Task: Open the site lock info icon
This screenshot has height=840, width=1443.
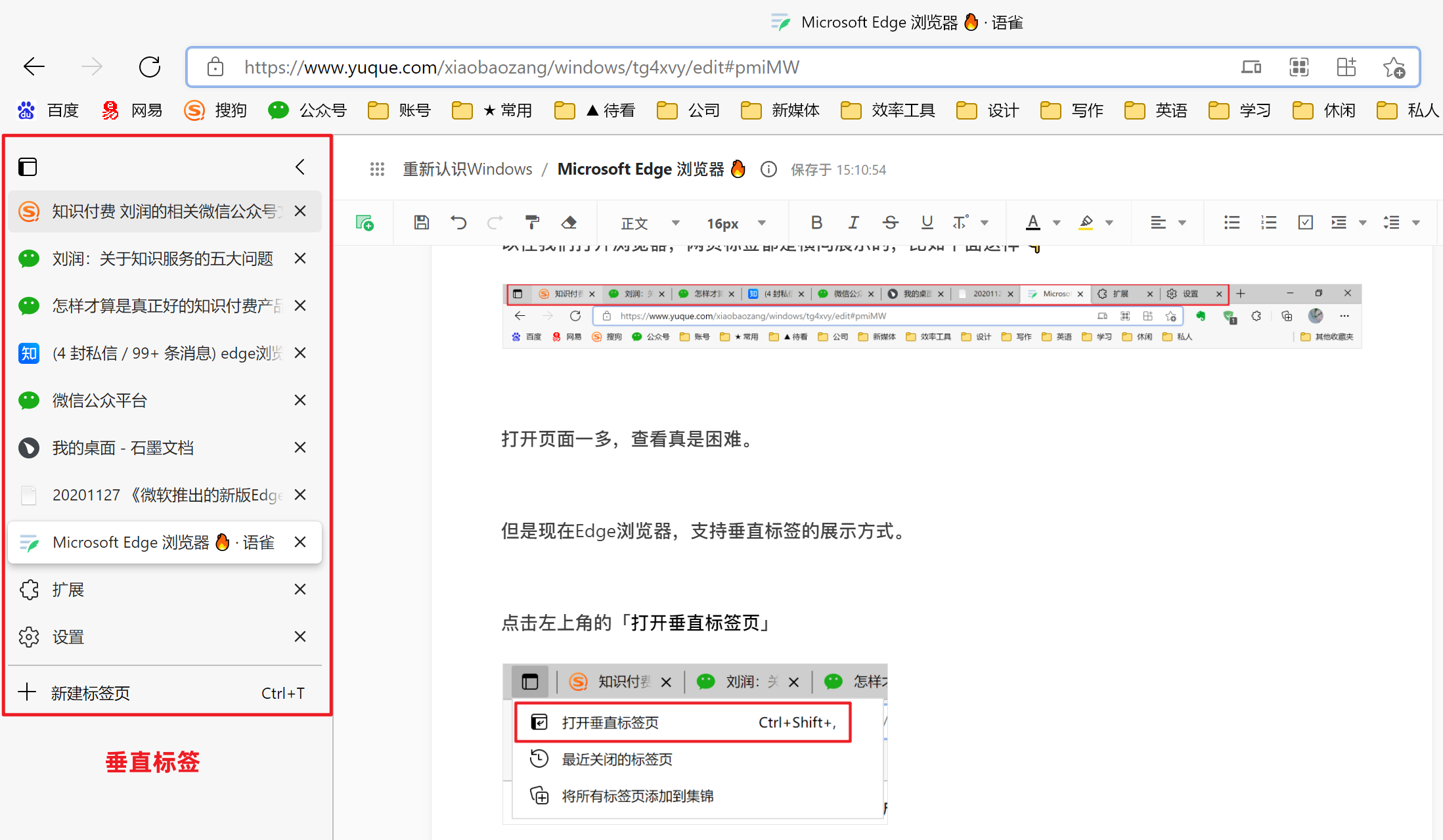Action: (x=215, y=67)
